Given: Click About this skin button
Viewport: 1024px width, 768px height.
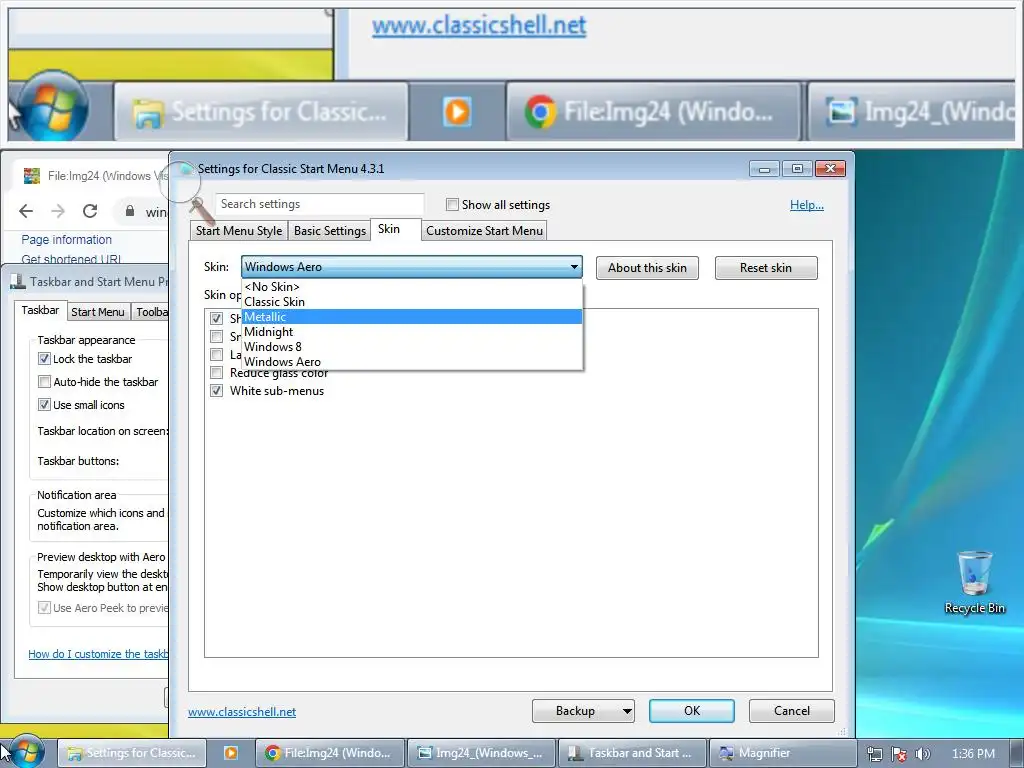Looking at the screenshot, I should (x=647, y=268).
